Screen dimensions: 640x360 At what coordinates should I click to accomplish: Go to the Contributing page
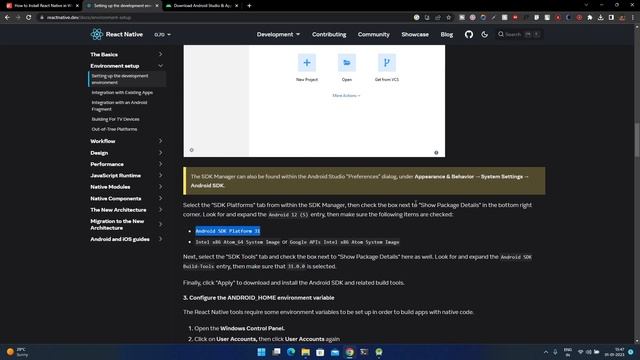pyautogui.click(x=329, y=34)
